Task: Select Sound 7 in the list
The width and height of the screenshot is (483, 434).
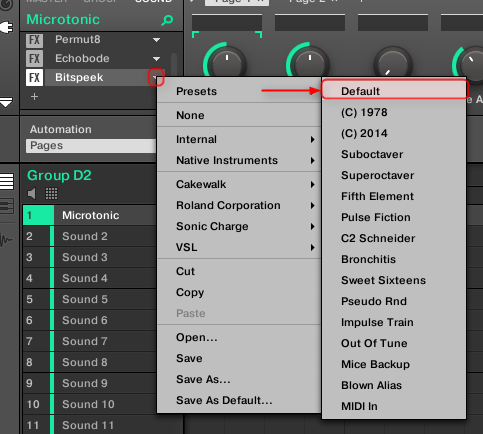Action: 89,341
